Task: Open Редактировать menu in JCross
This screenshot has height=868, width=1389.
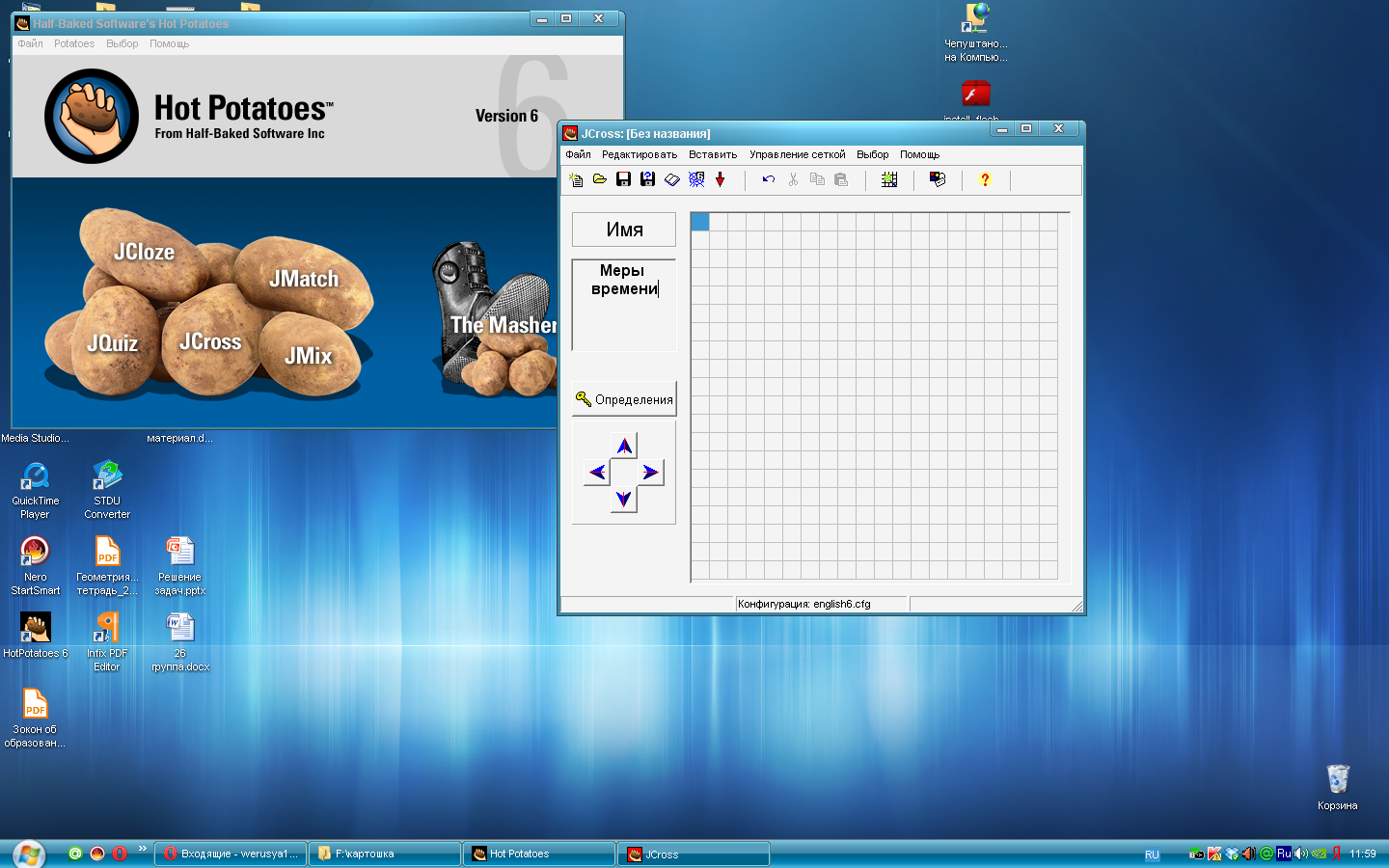Action: (x=640, y=154)
